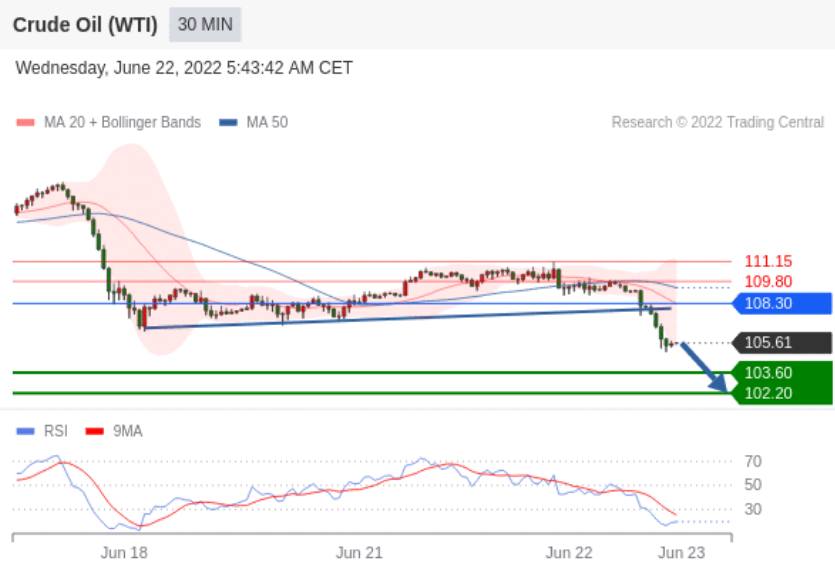The height and width of the screenshot is (573, 835).
Task: Click the date and time stamp text
Action: click(x=184, y=68)
